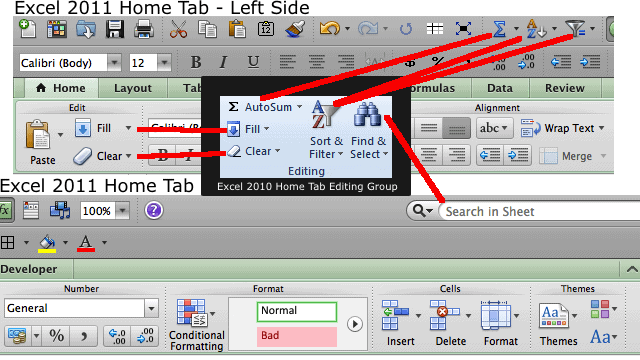Click the Repeat circular arrow icon
Image resolution: width=640 pixels, height=360 pixels.
coord(406,29)
